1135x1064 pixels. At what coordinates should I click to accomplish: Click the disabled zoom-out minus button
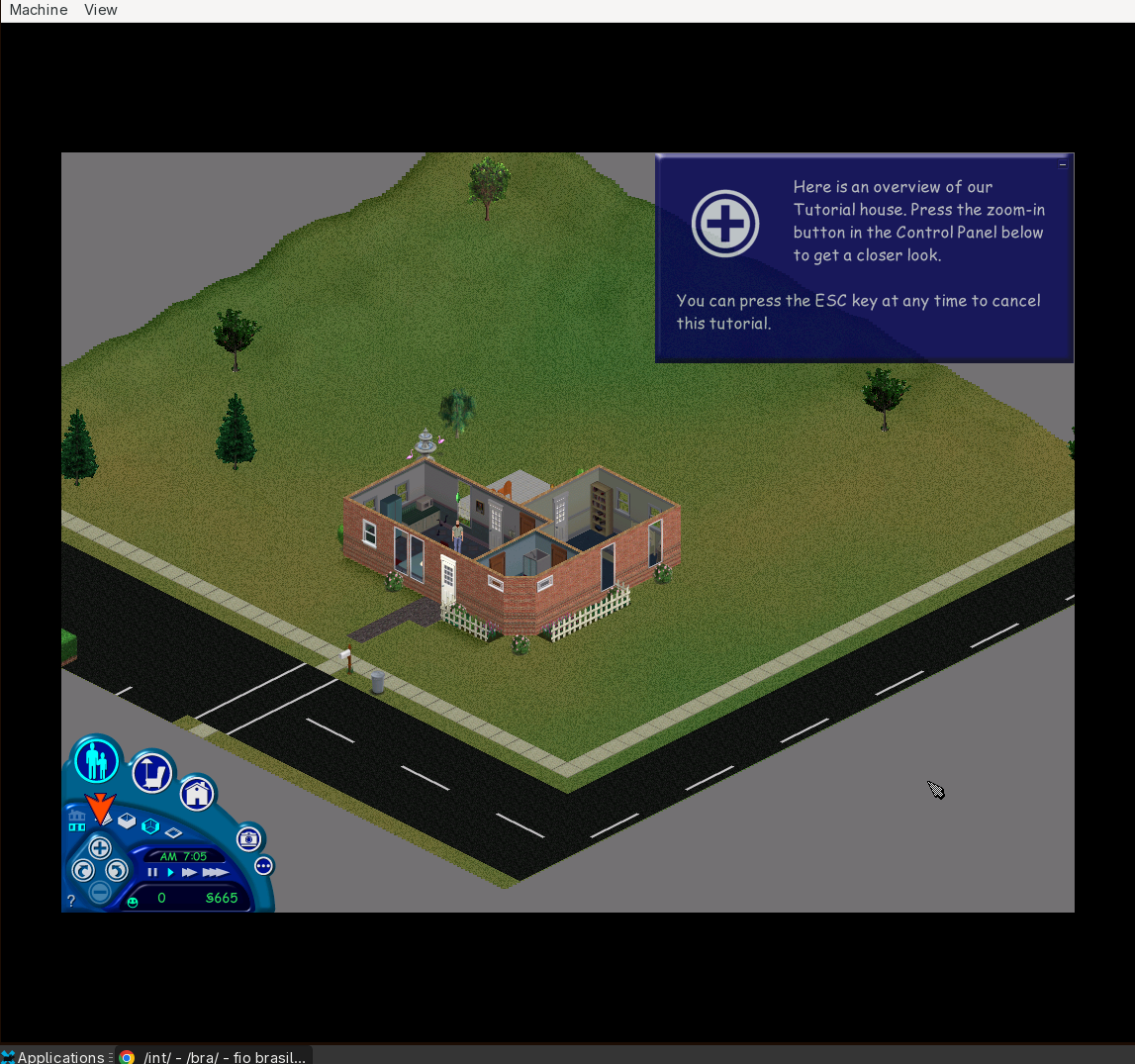[x=100, y=892]
